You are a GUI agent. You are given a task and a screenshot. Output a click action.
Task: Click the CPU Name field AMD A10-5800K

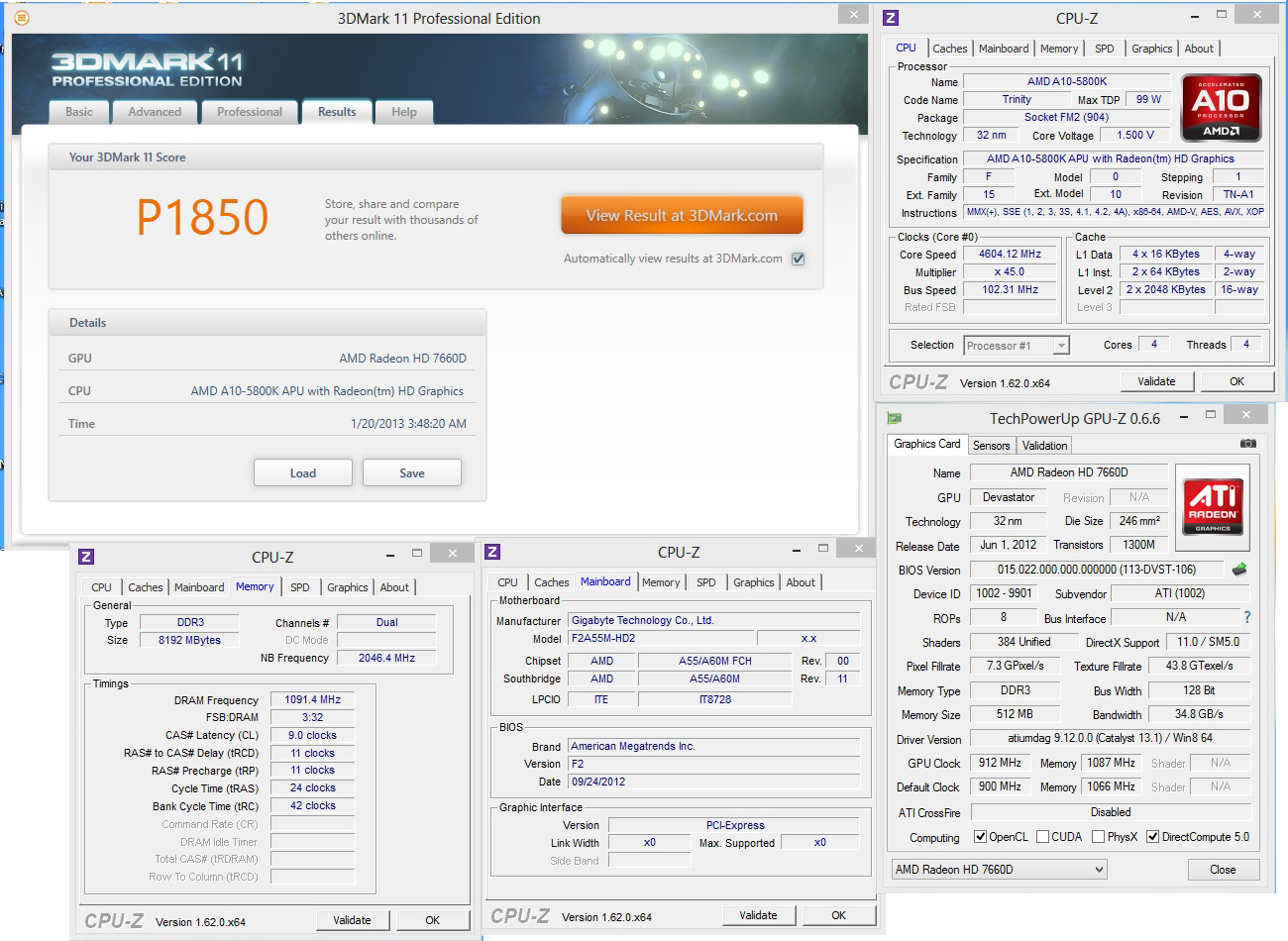[1066, 82]
